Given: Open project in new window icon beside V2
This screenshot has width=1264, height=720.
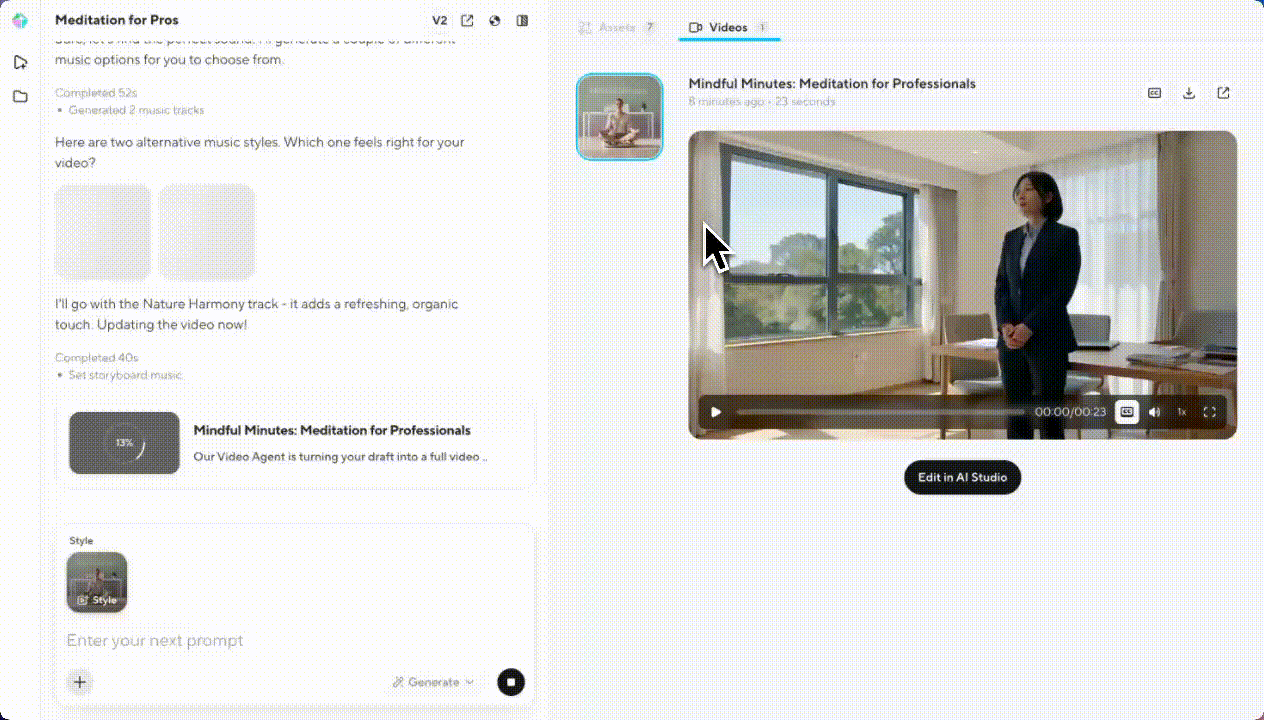Looking at the screenshot, I should coord(467,21).
